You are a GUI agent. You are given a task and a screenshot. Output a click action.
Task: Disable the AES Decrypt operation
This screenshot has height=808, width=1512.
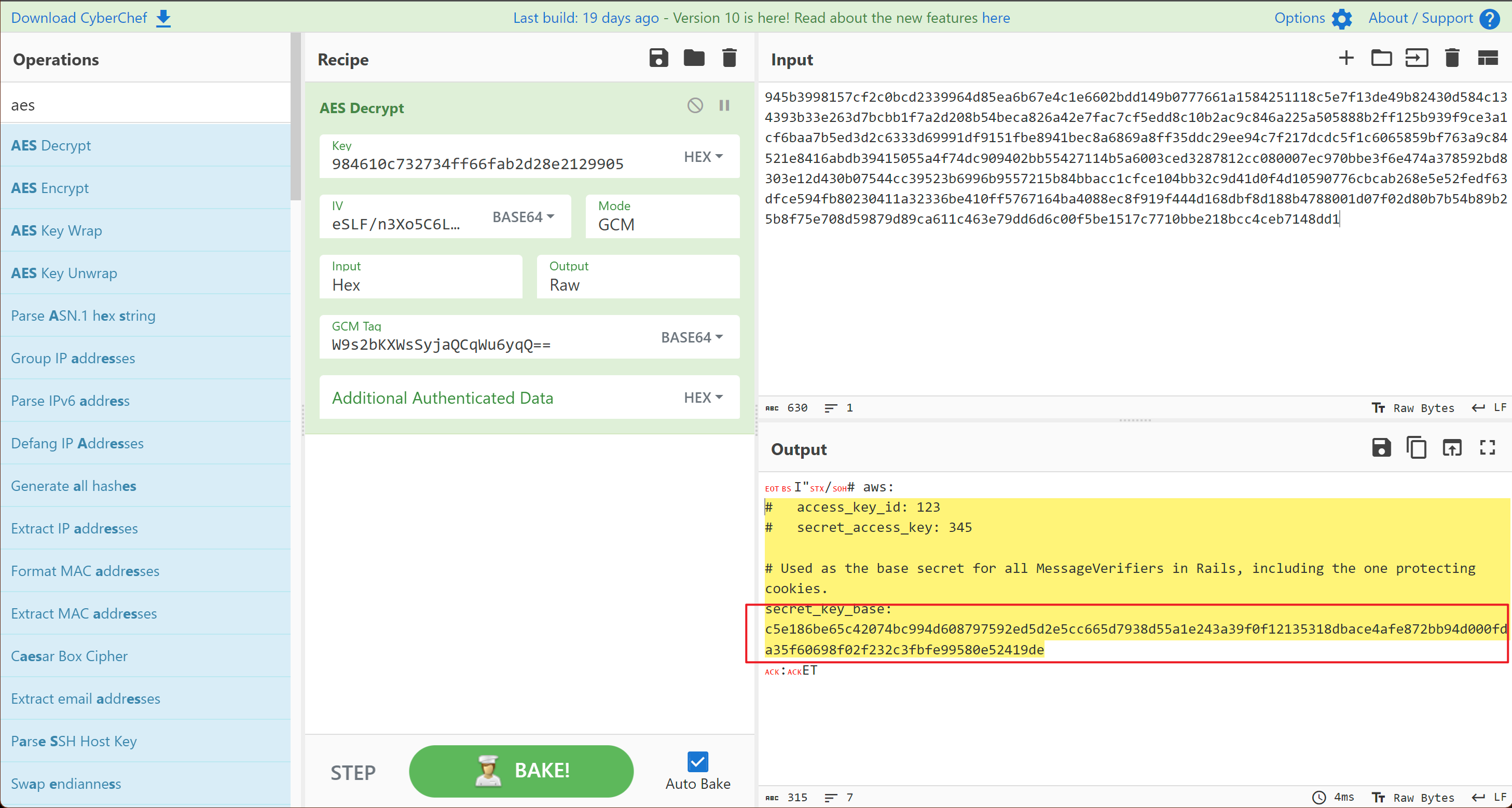click(x=695, y=106)
